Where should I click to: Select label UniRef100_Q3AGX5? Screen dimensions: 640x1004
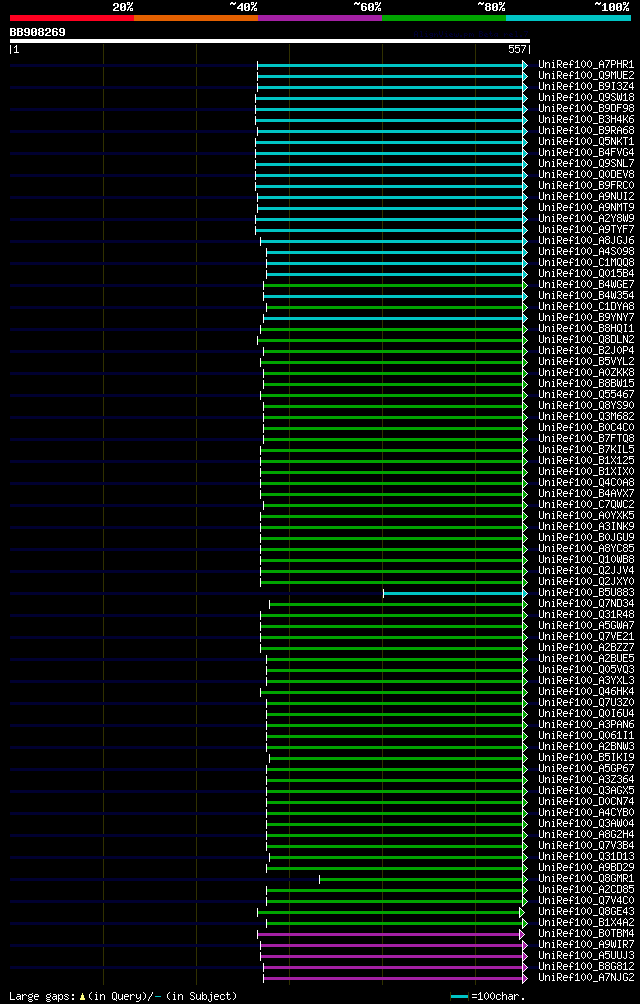coord(586,791)
